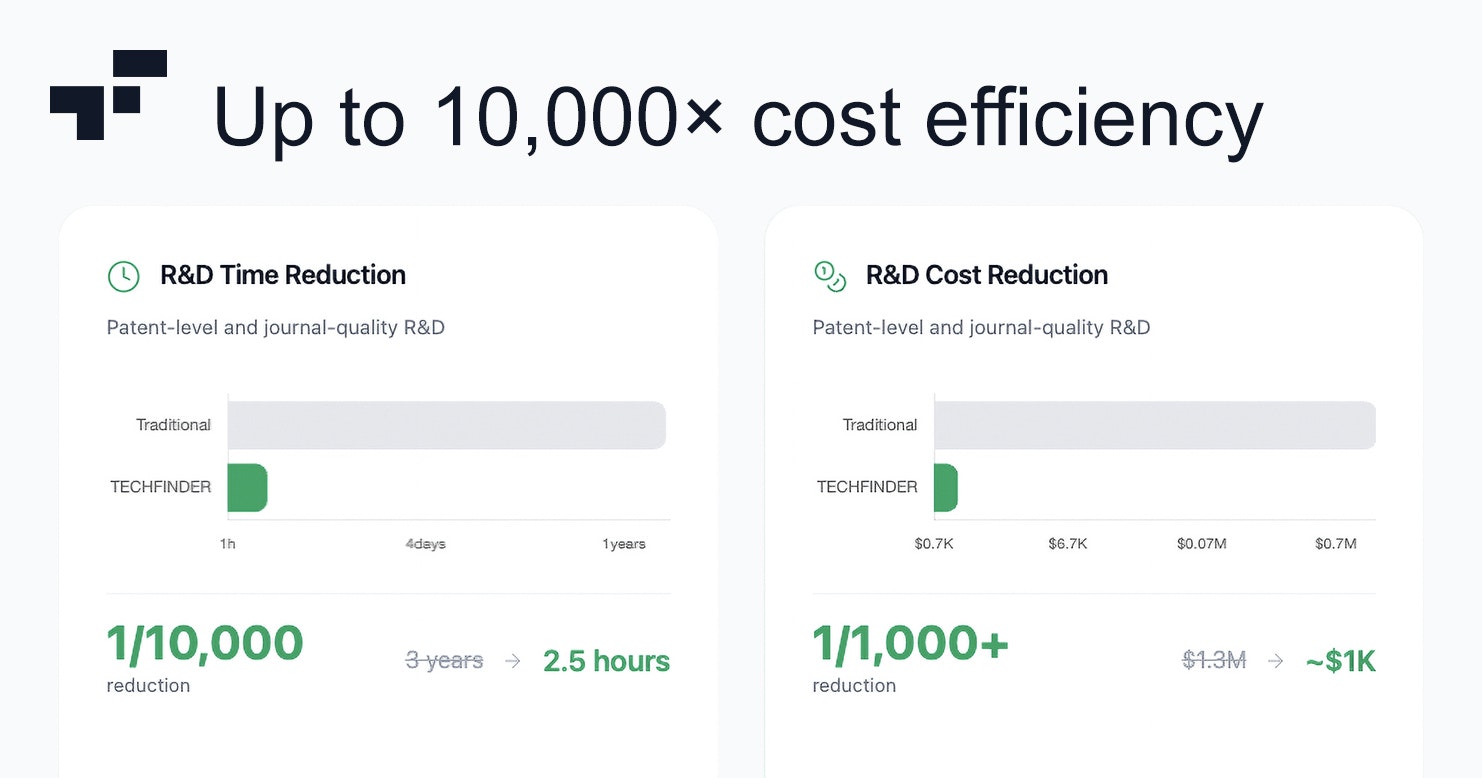Viewport: 1482px width, 778px height.
Task: Click the "1years" axis label
Action: click(624, 544)
